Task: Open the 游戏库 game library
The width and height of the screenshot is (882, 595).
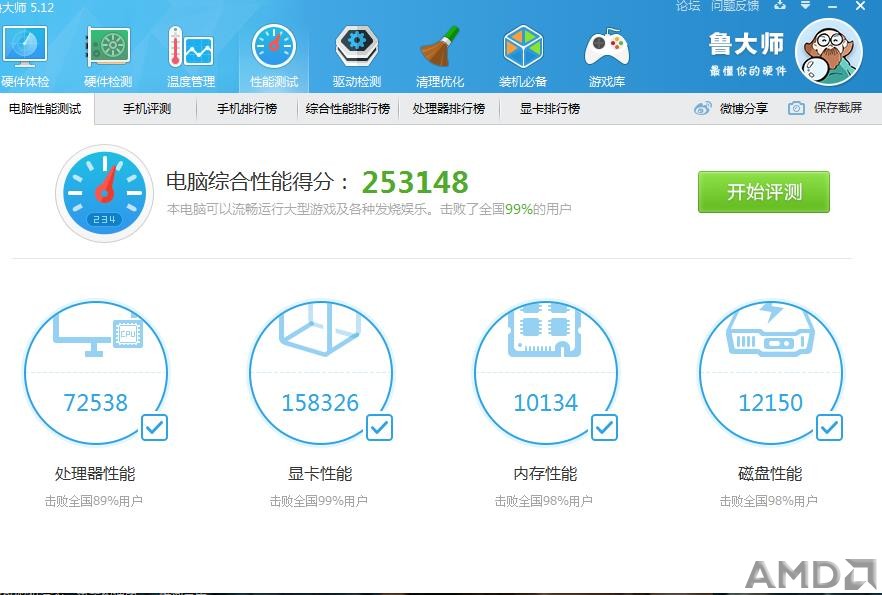Action: pyautogui.click(x=606, y=57)
